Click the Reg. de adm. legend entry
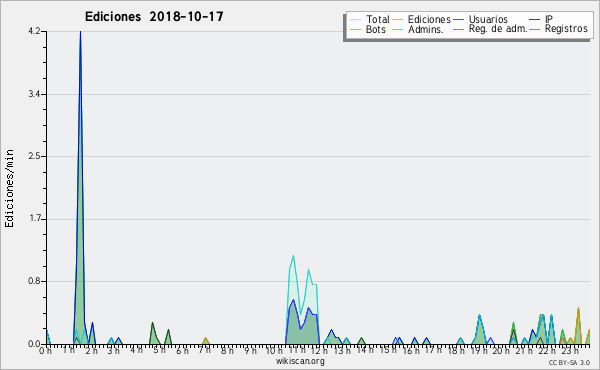The height and width of the screenshot is (370, 600). pyautogui.click(x=491, y=29)
